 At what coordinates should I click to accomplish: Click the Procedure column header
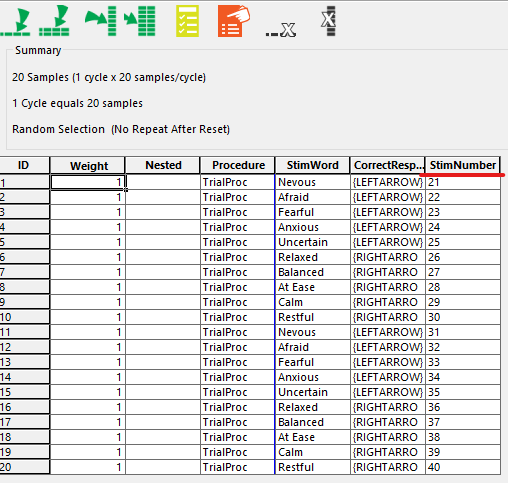click(x=238, y=165)
